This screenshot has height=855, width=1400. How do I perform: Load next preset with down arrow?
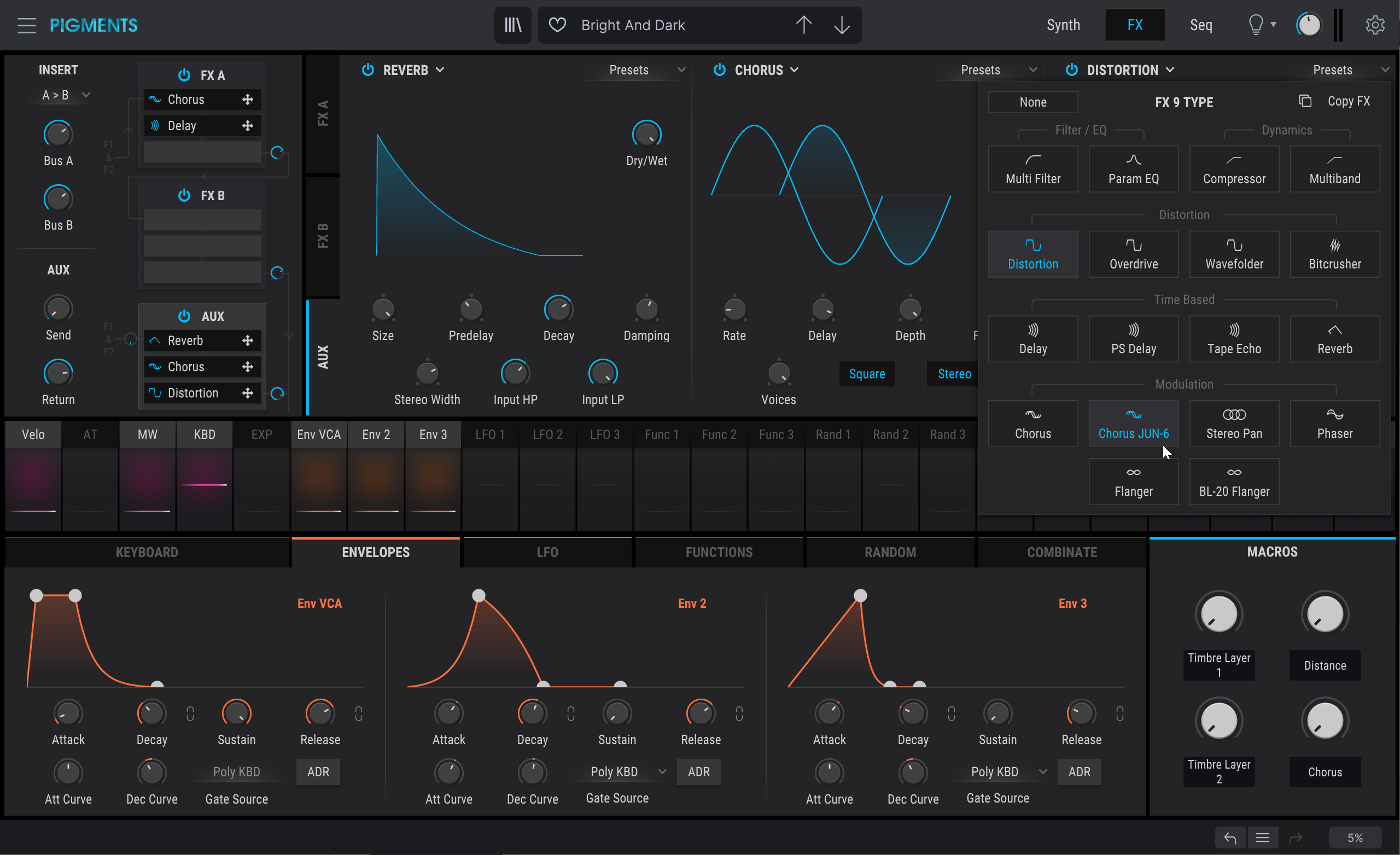842,25
